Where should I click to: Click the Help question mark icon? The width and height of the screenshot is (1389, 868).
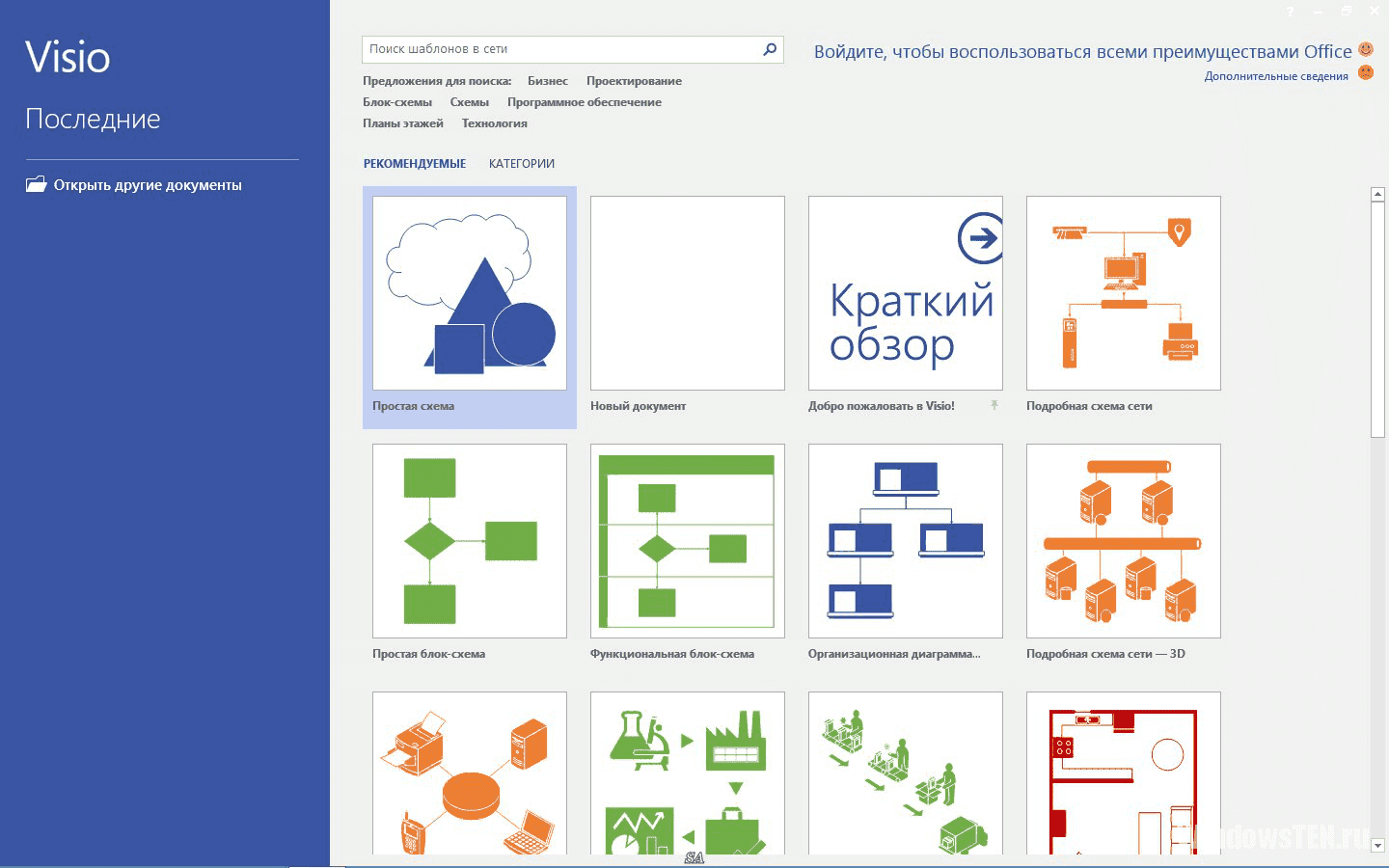tap(1290, 12)
